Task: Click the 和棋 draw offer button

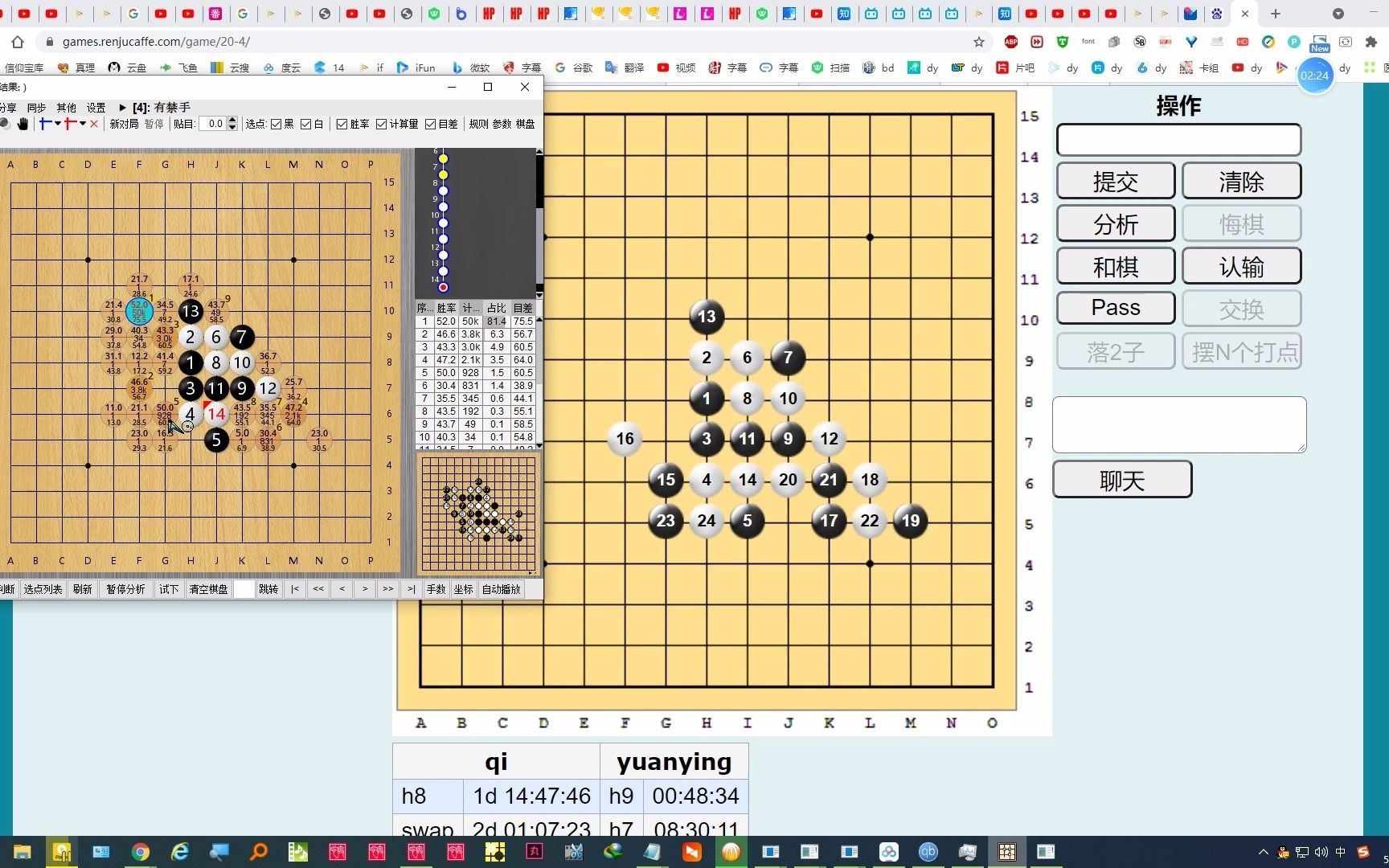Action: pyautogui.click(x=1116, y=266)
